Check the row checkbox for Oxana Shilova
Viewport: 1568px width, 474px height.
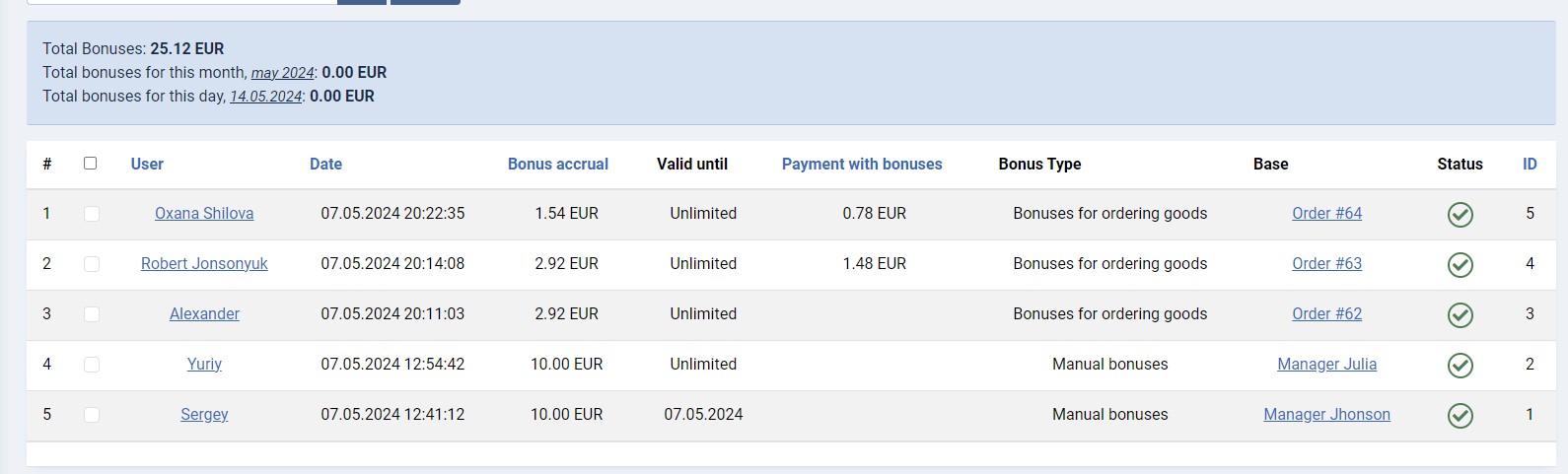coord(92,214)
